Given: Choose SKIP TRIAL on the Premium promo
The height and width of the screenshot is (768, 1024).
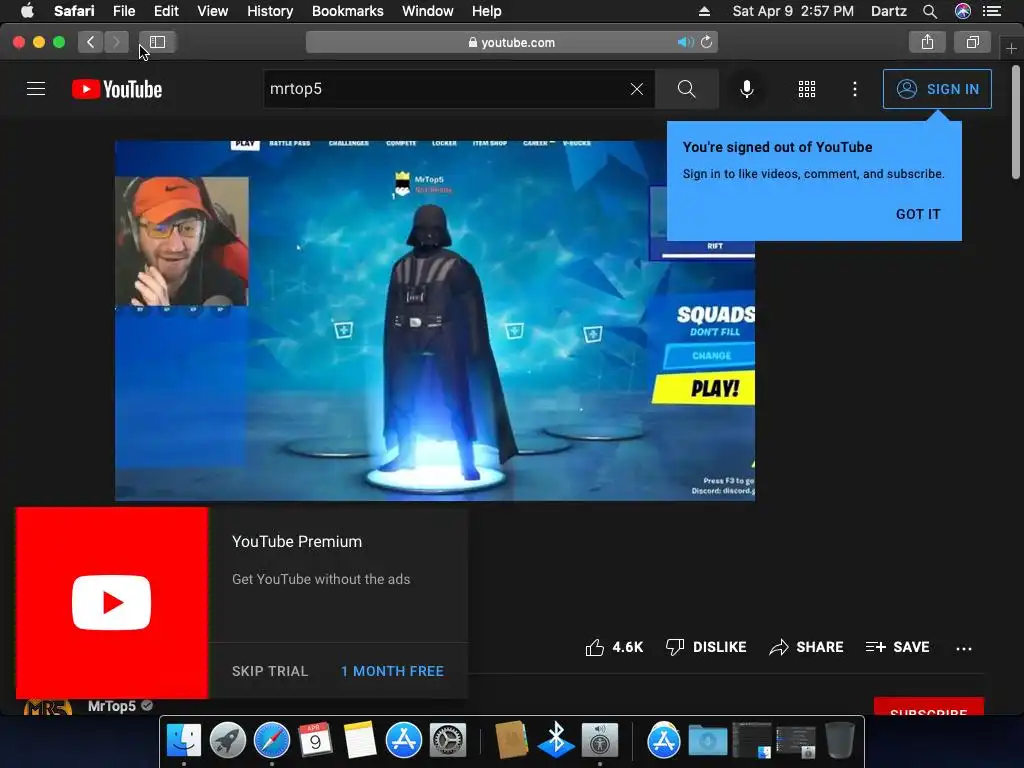Looking at the screenshot, I should [x=270, y=671].
